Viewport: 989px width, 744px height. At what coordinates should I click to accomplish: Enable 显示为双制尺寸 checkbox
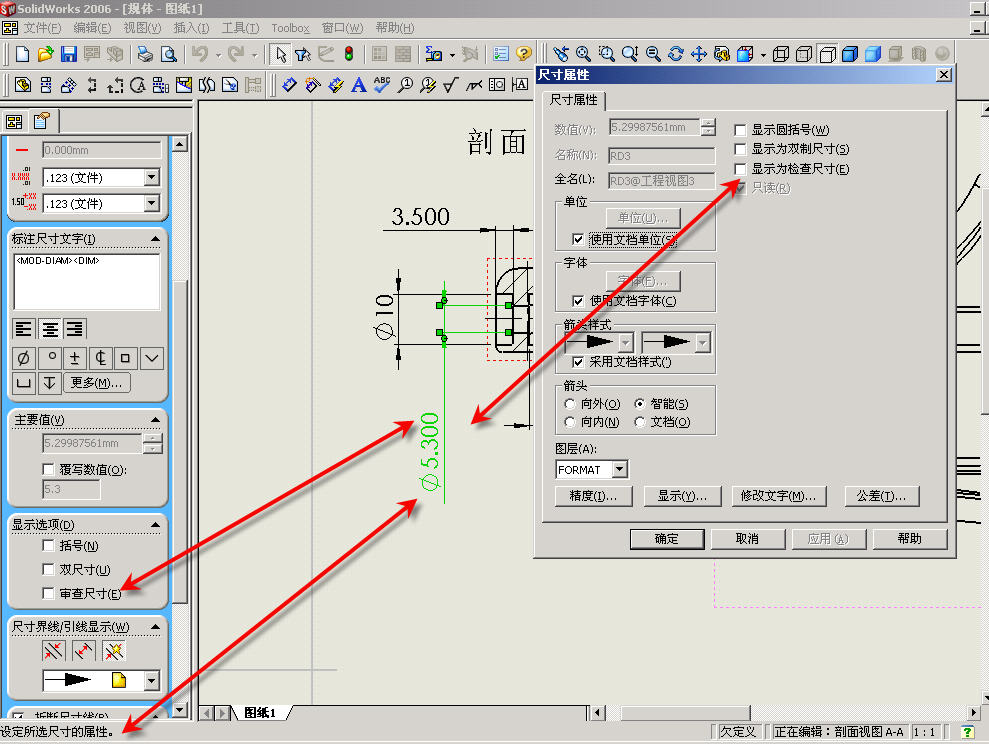coord(740,149)
